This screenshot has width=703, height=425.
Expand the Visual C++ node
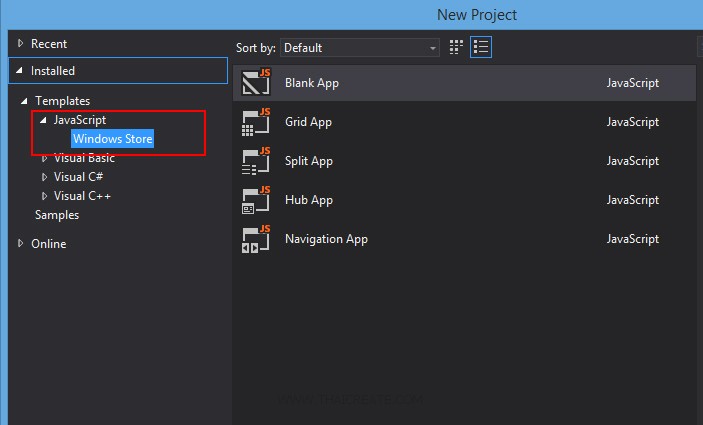pos(44,196)
